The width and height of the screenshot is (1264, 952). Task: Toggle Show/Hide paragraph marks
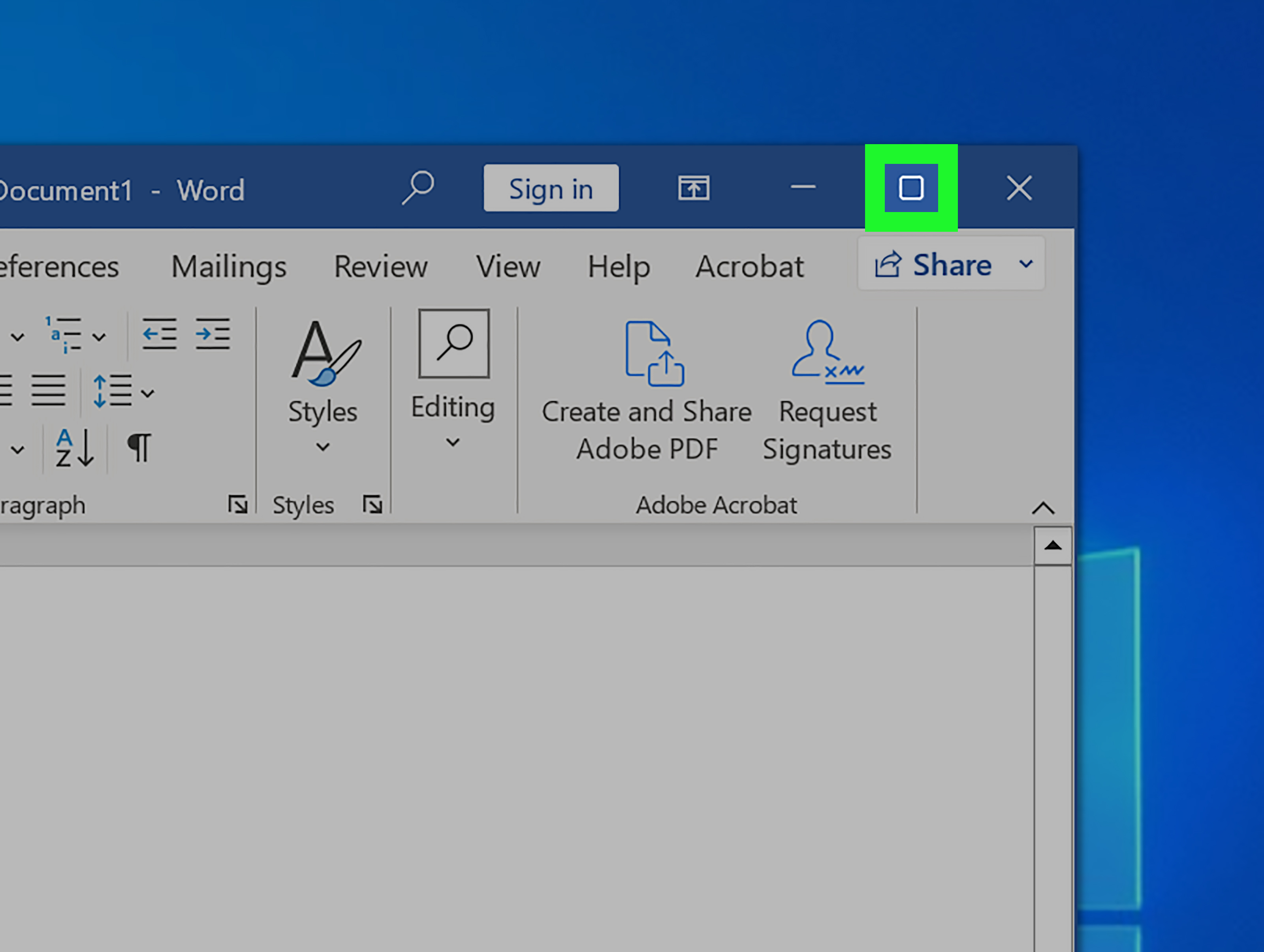click(x=139, y=447)
